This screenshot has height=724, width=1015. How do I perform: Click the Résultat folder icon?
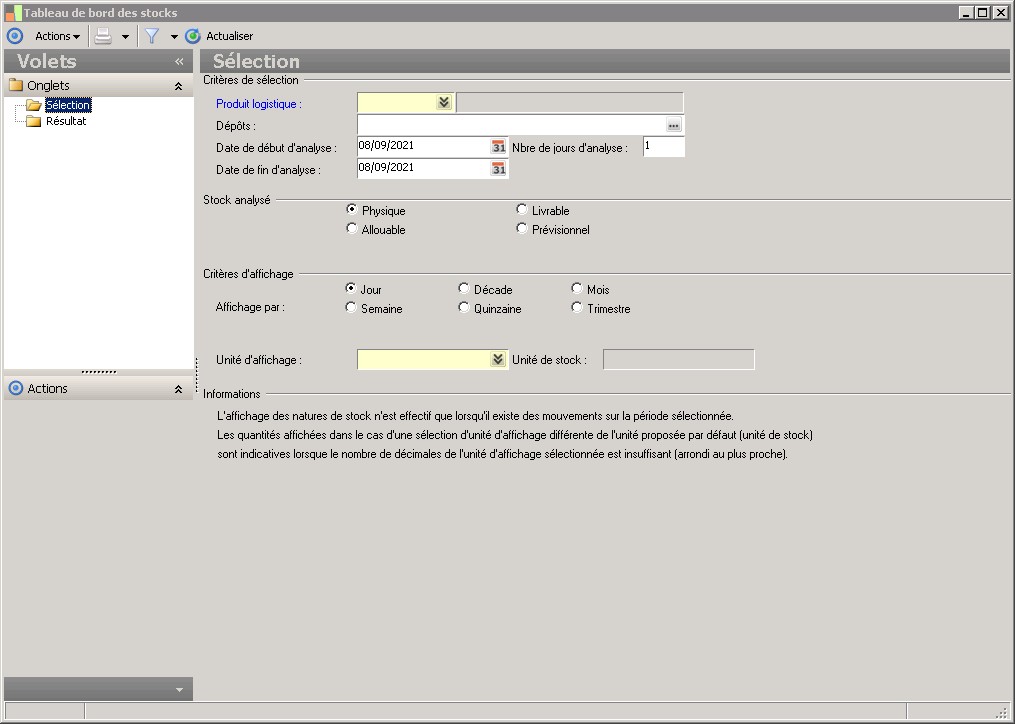coord(34,121)
